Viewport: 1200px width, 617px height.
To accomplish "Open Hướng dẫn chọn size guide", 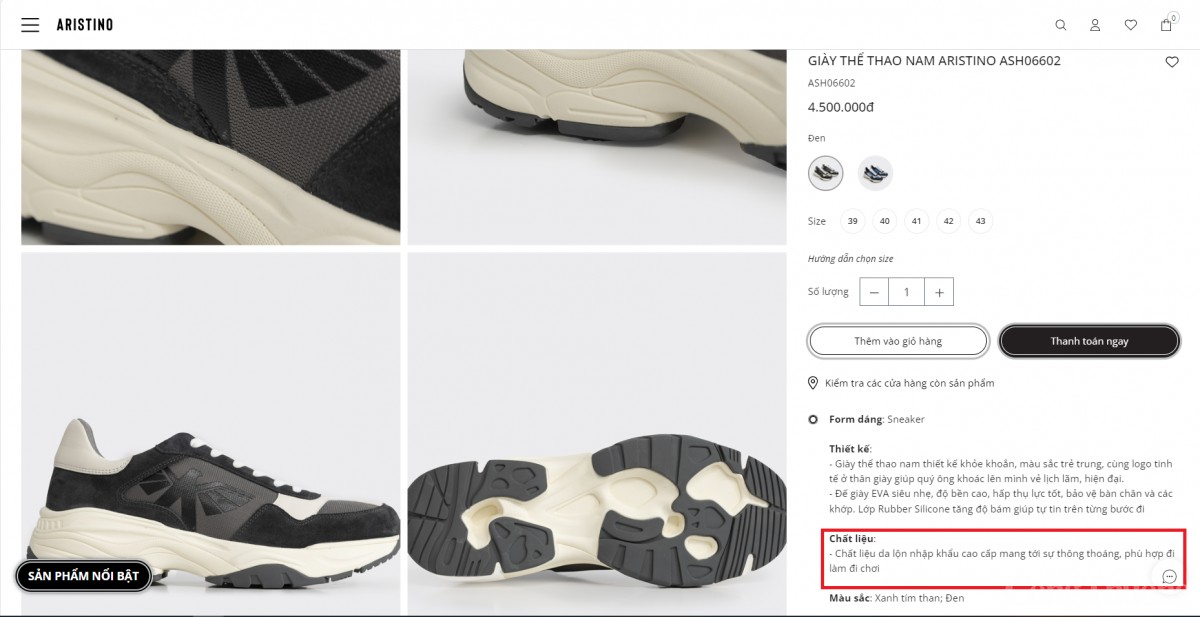I will tap(851, 259).
